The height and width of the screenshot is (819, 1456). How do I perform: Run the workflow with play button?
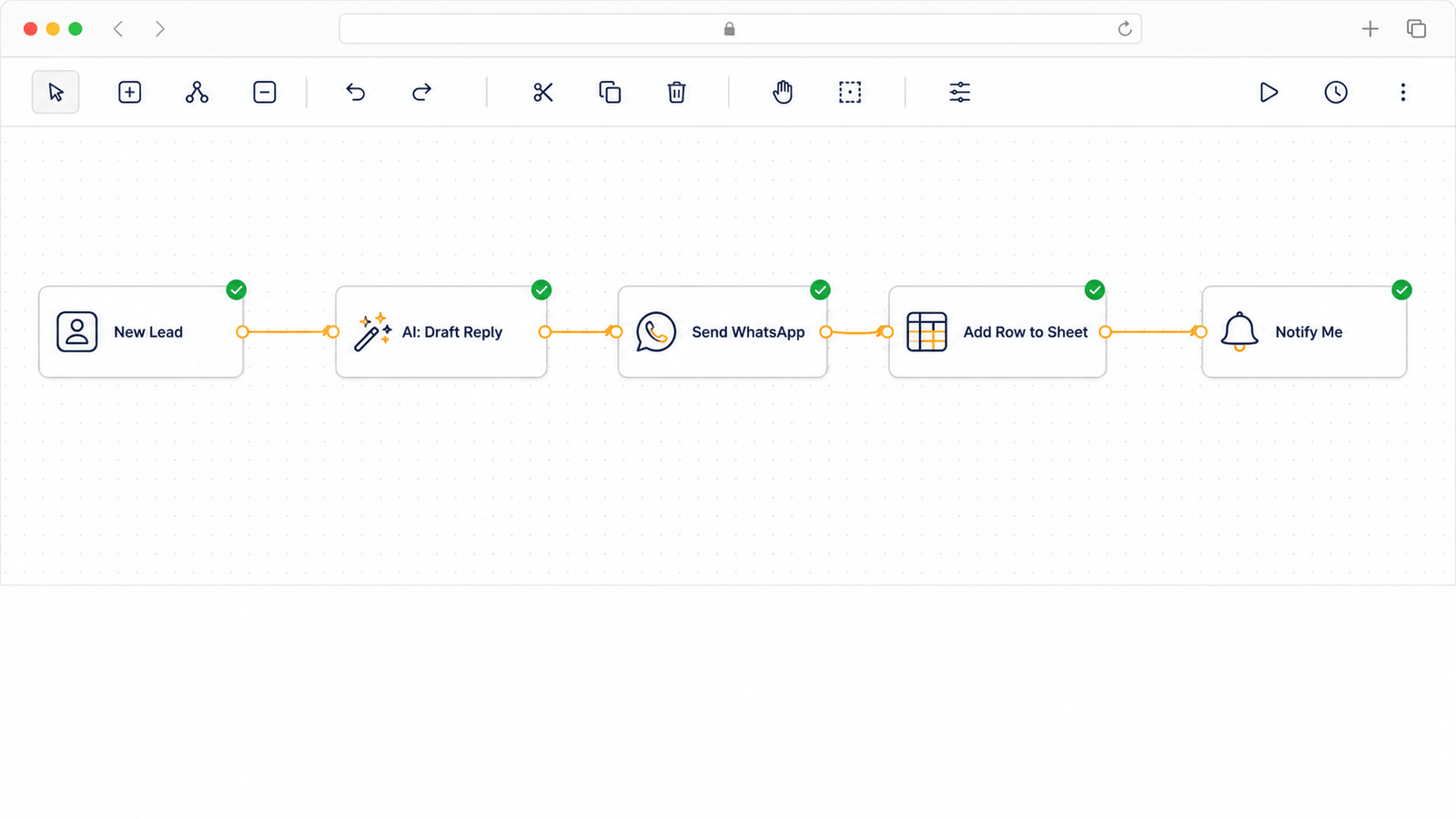(1269, 92)
